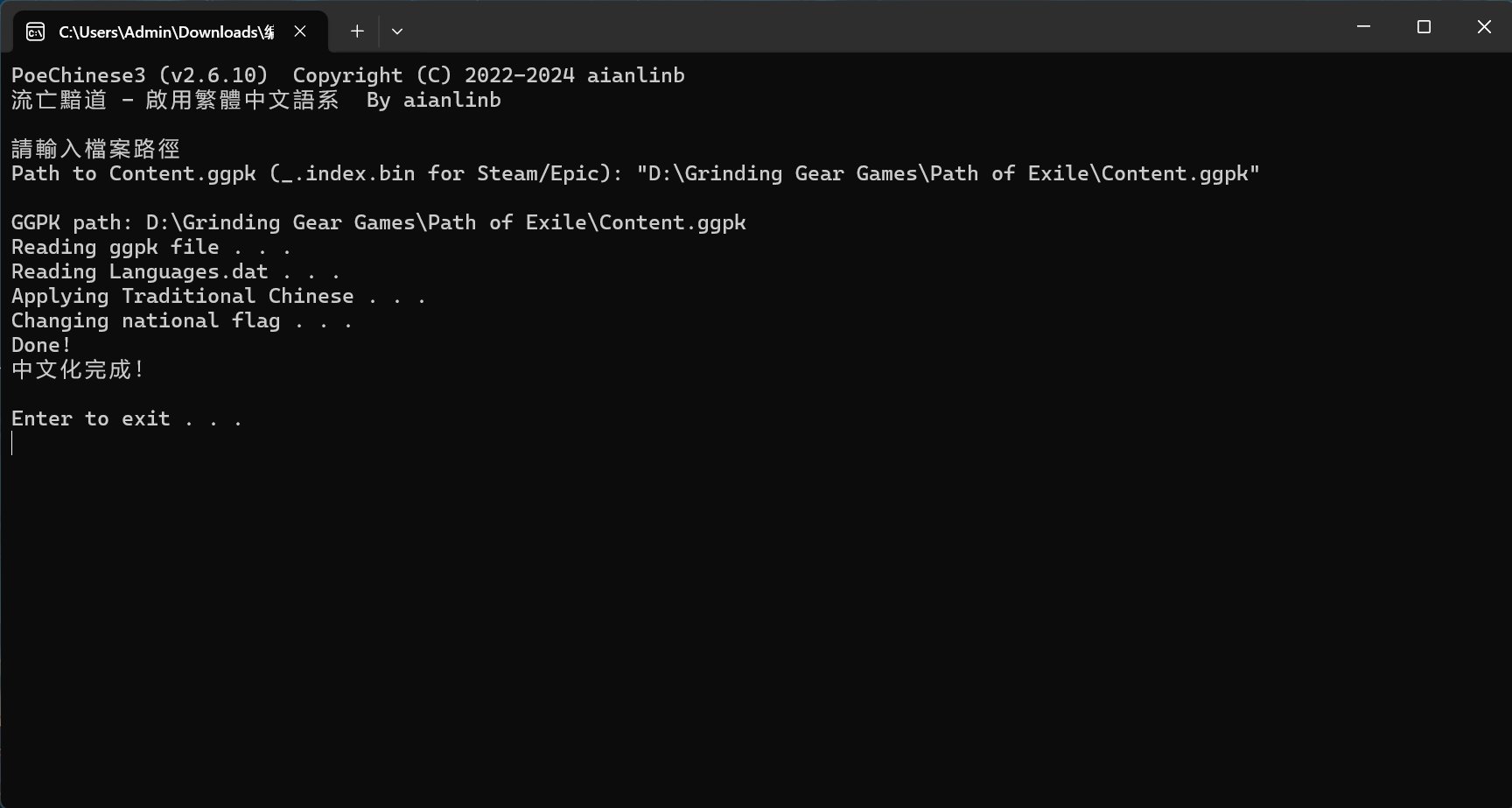Click the Applying Traditional Chinese line
The image size is (1512, 808).
(218, 296)
